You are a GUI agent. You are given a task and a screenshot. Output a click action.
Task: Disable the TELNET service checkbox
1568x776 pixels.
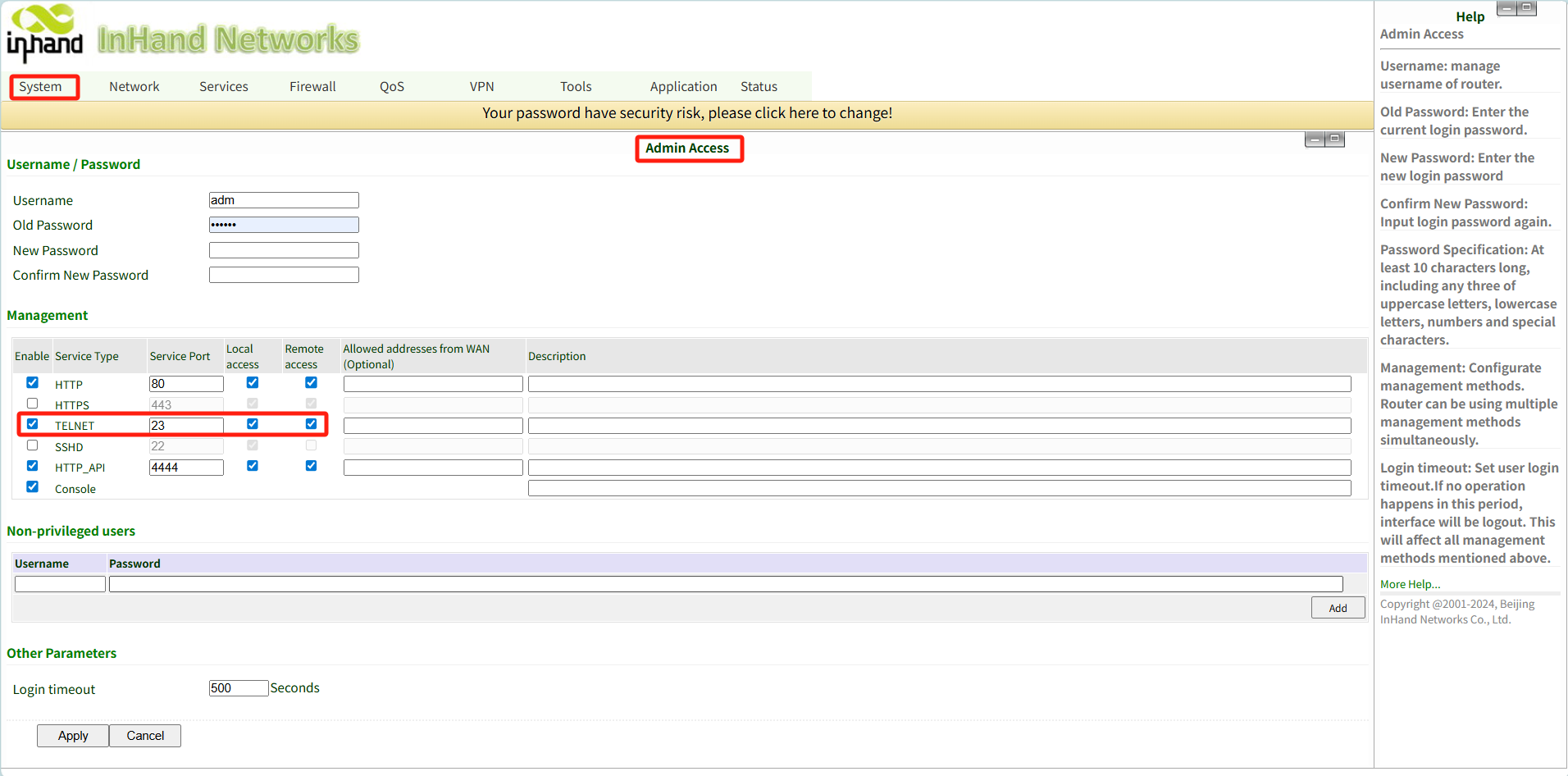tap(33, 424)
